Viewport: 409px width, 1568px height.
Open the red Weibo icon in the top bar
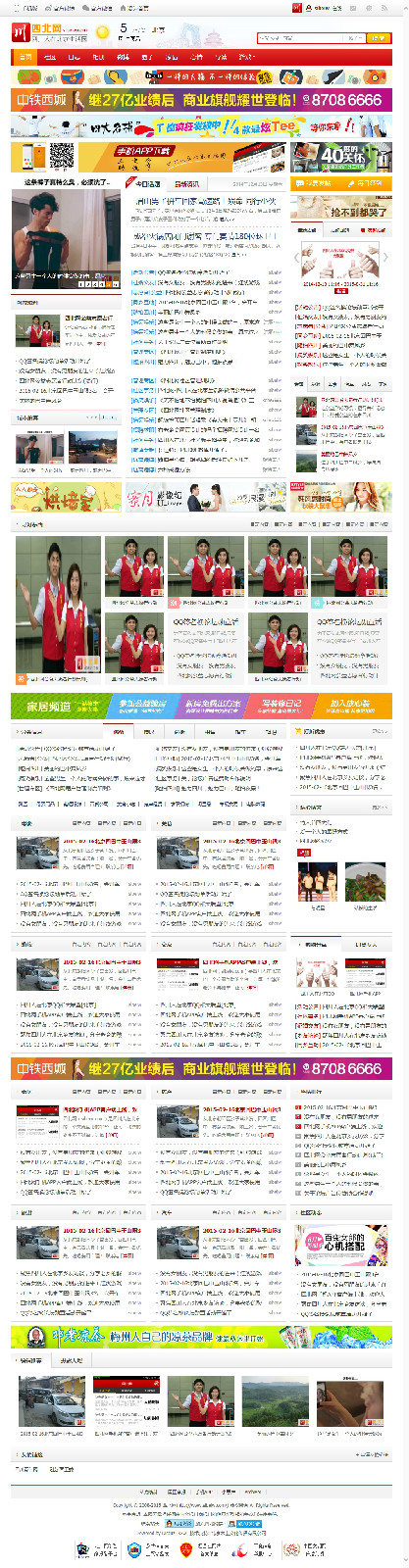click(296, 7)
